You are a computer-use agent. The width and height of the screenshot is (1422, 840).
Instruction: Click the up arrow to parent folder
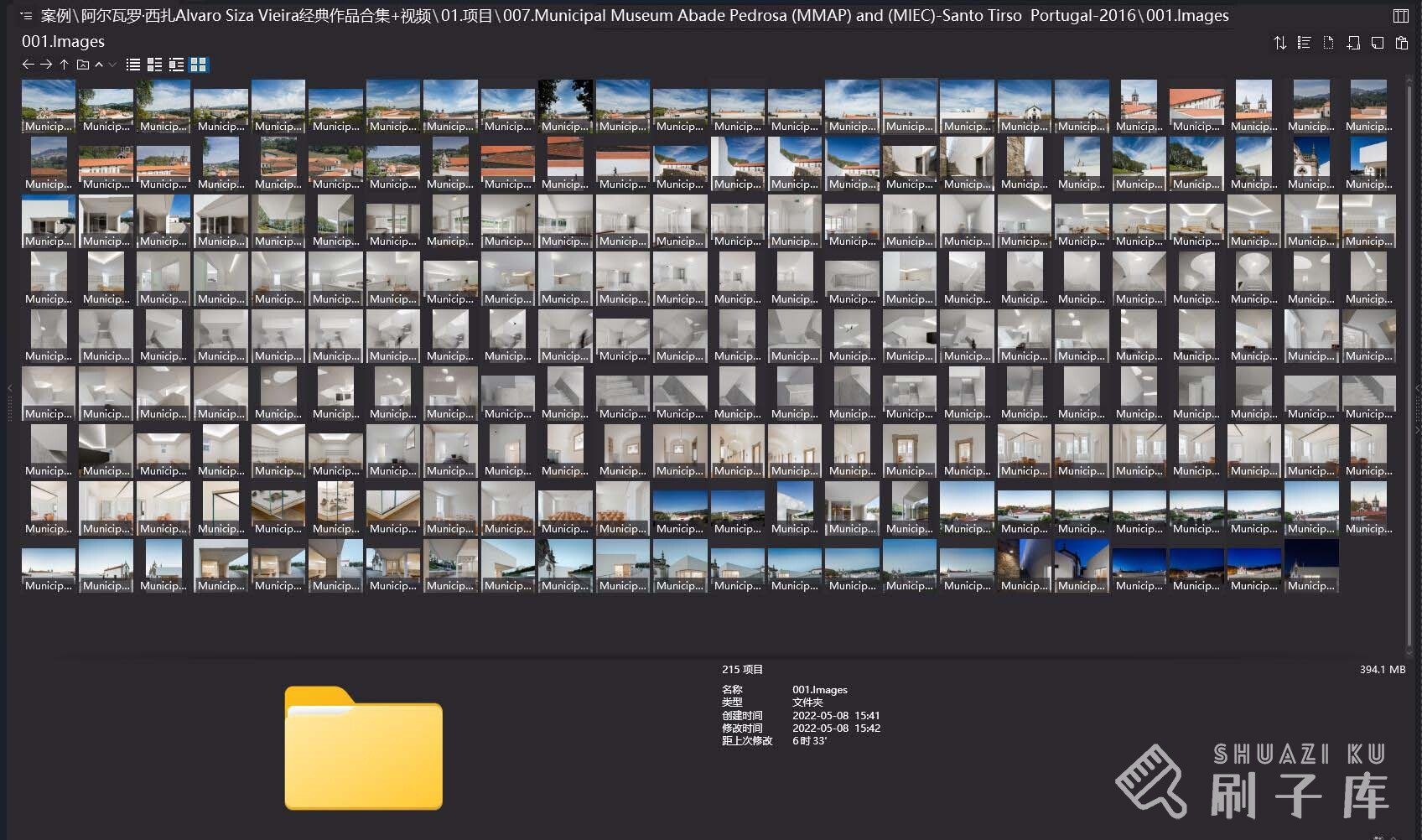pyautogui.click(x=64, y=65)
